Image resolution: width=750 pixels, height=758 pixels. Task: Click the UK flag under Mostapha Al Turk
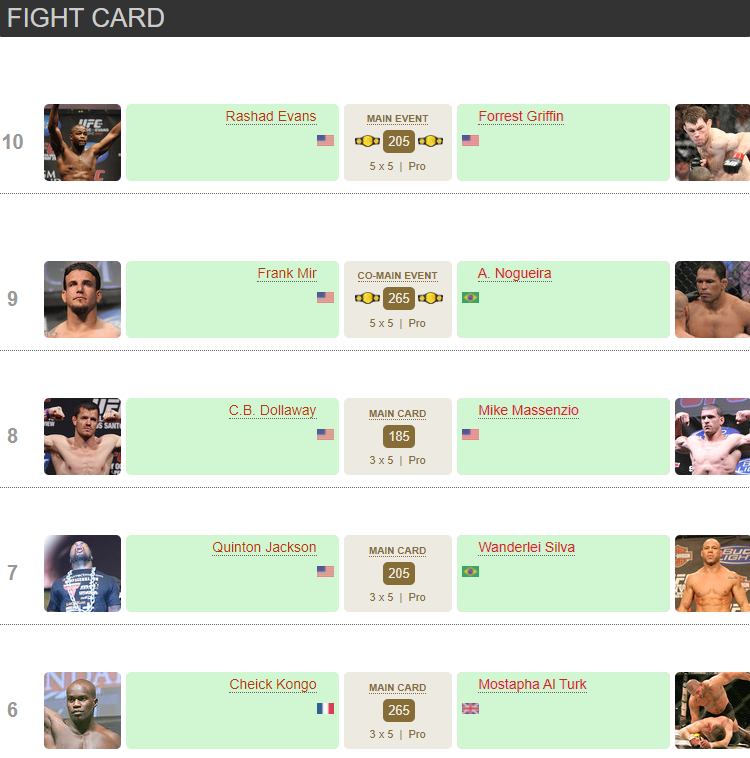coord(470,708)
